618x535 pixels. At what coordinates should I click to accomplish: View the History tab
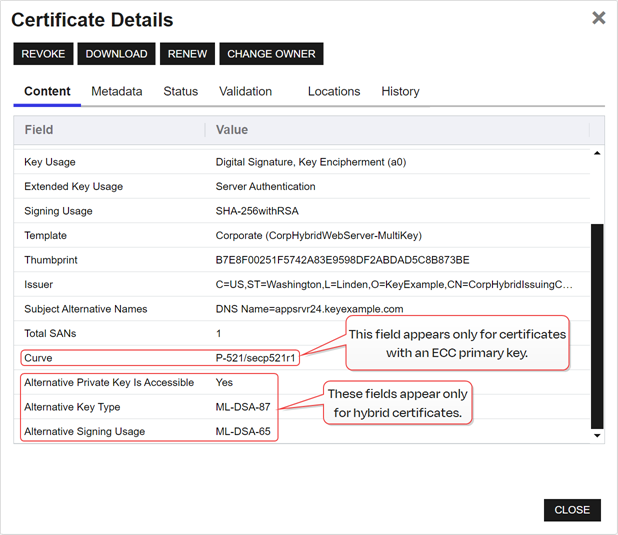(x=400, y=91)
